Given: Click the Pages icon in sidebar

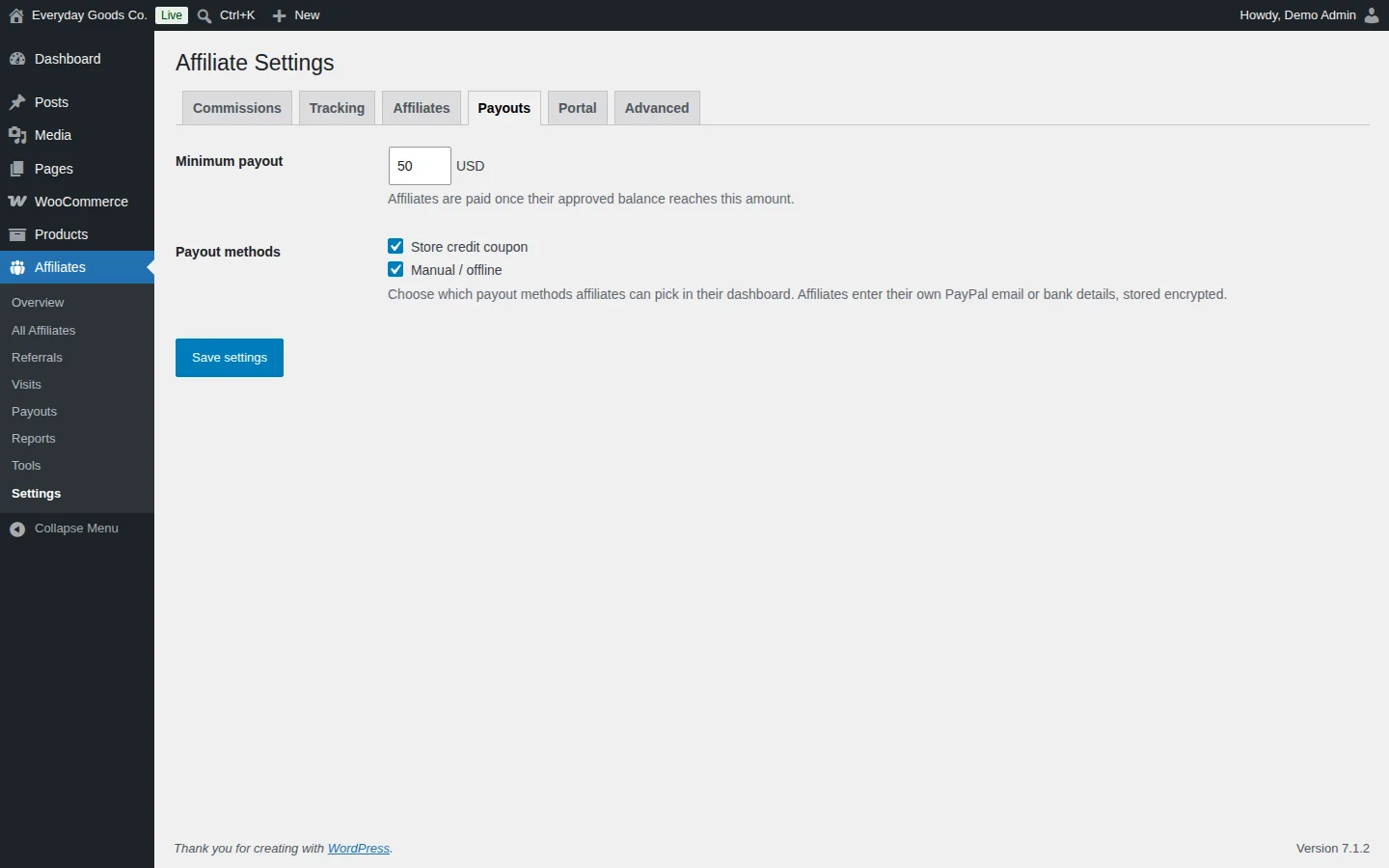Looking at the screenshot, I should (17, 169).
